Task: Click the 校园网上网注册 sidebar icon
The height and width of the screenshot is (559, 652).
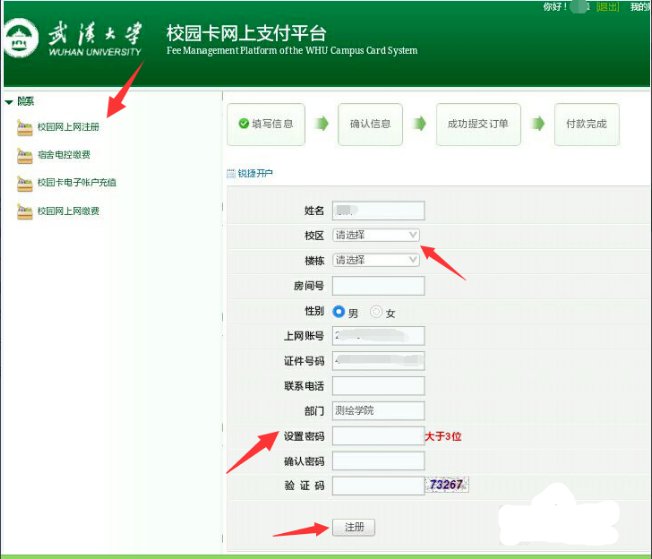Action: [25, 128]
